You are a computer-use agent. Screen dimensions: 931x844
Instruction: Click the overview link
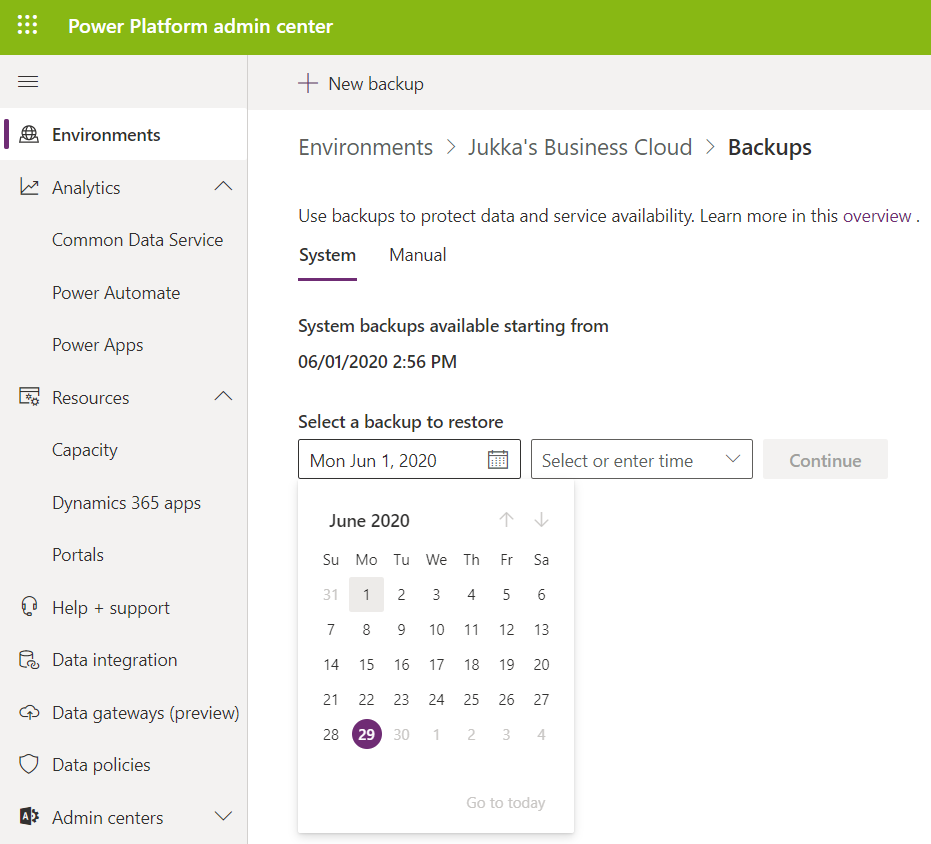[877, 216]
